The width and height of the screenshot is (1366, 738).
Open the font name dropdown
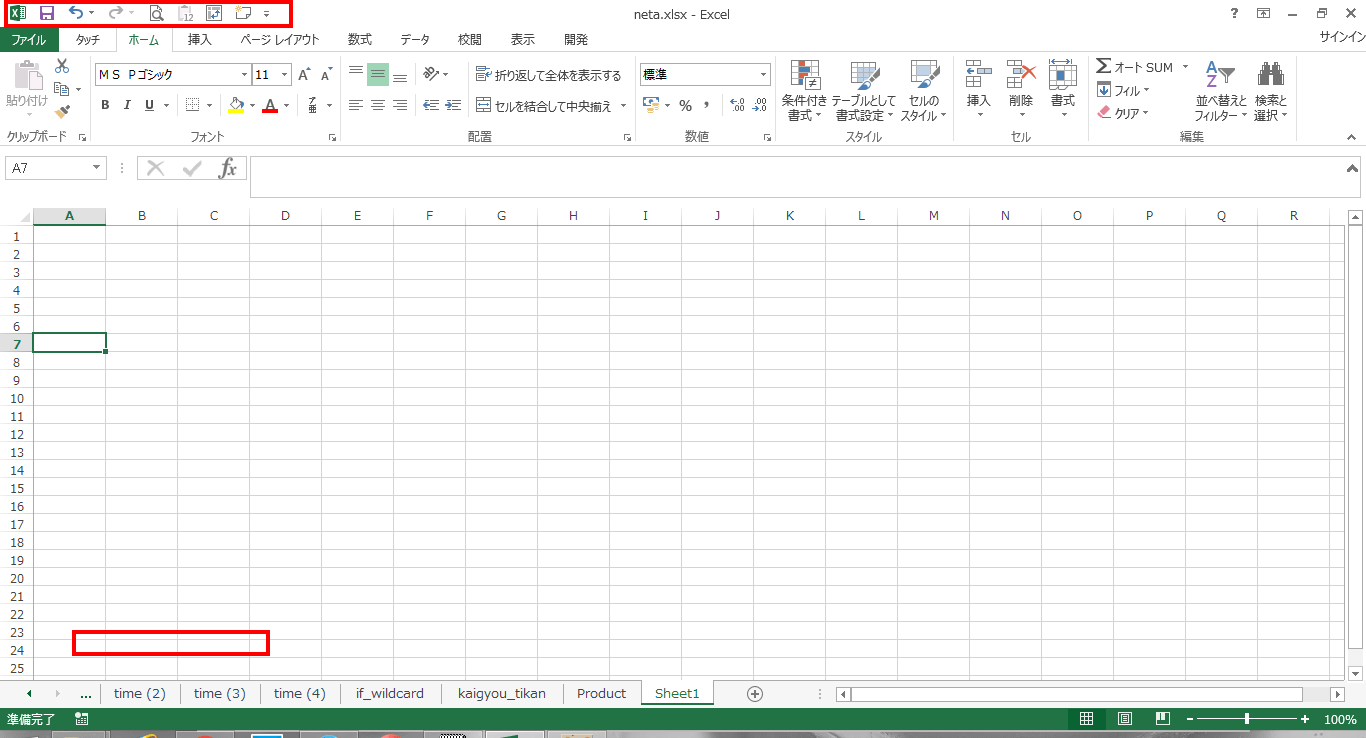click(244, 74)
